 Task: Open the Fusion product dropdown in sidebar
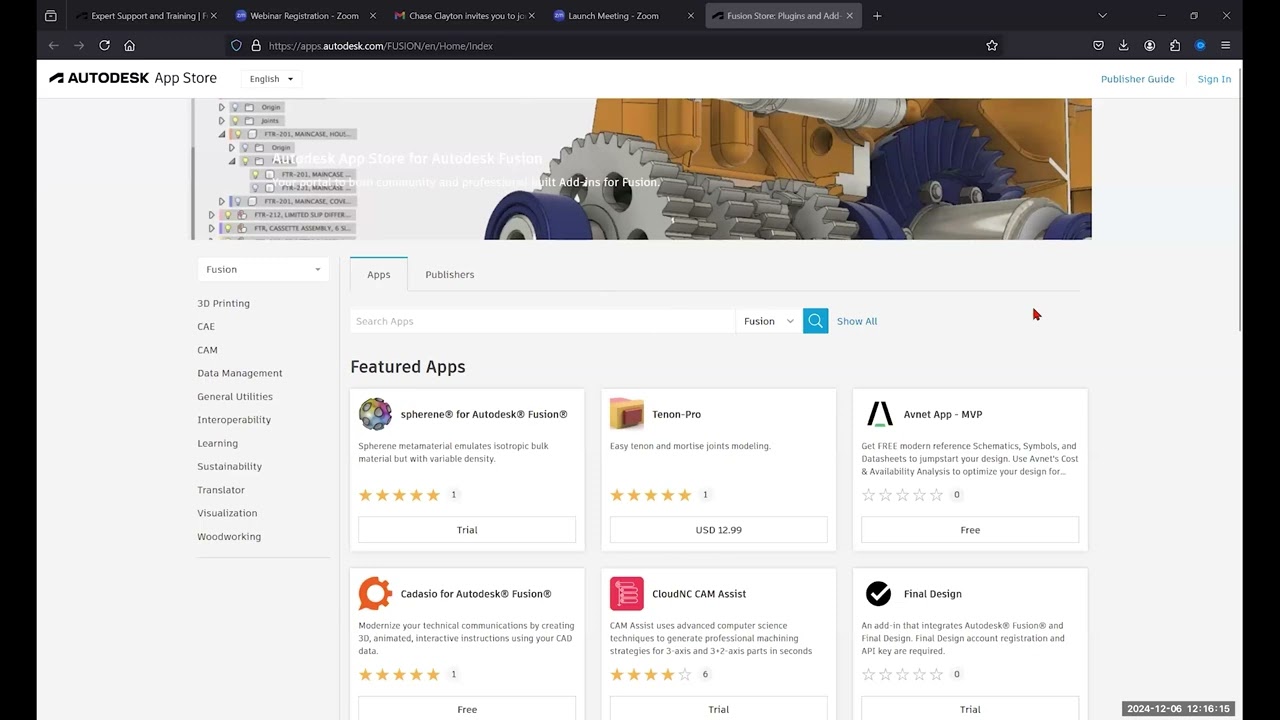(263, 269)
